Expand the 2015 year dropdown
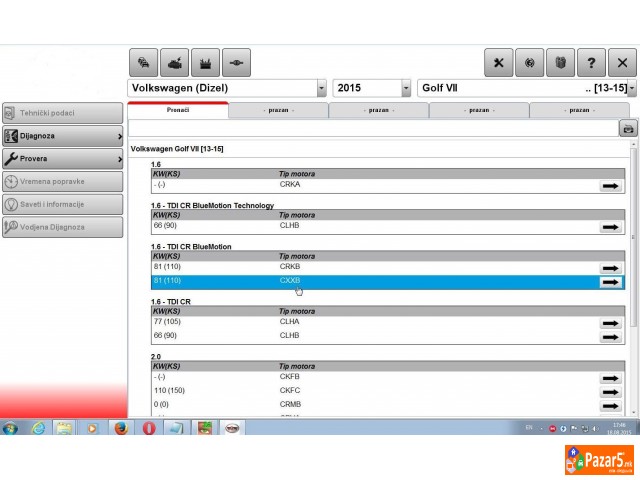 point(406,88)
